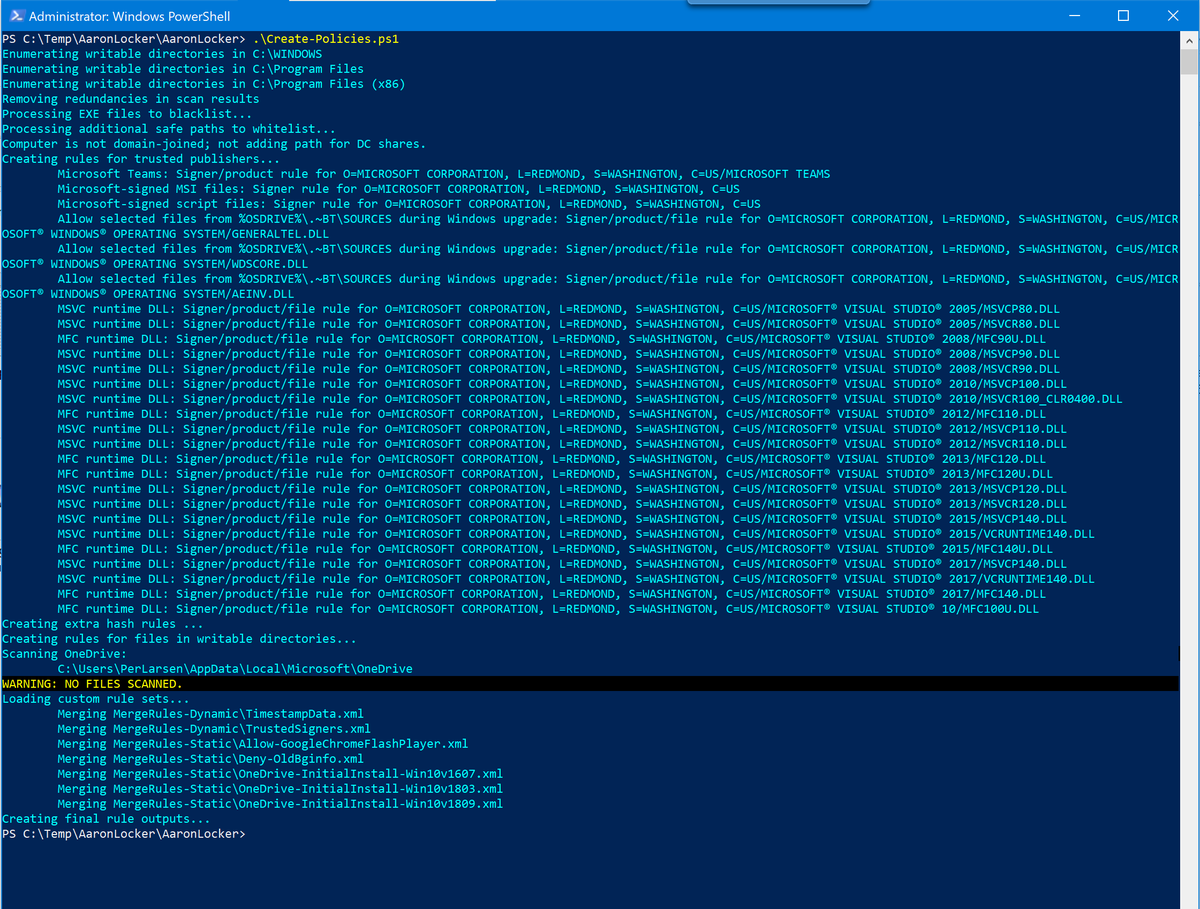Click 'Enumerating writable directories in C:\WINDOWS' line

coord(162,54)
